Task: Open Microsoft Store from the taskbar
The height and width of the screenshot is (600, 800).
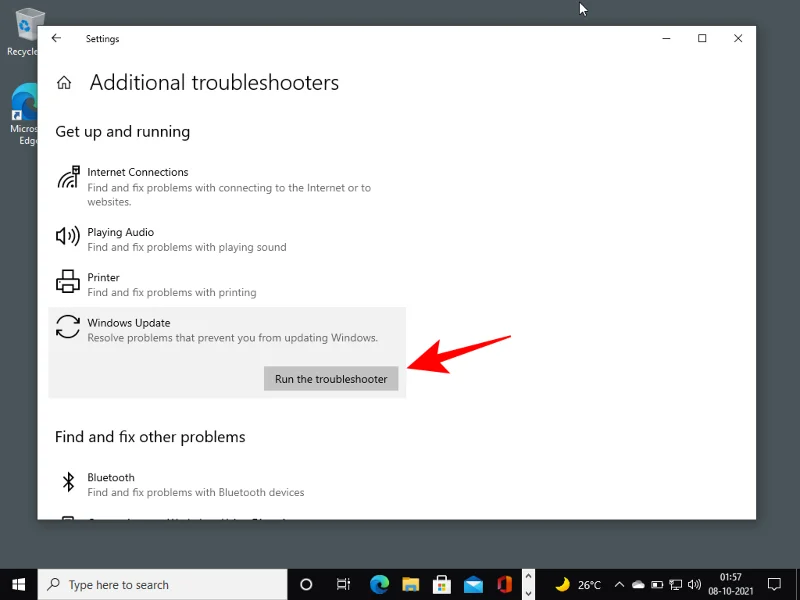Action: 441,584
